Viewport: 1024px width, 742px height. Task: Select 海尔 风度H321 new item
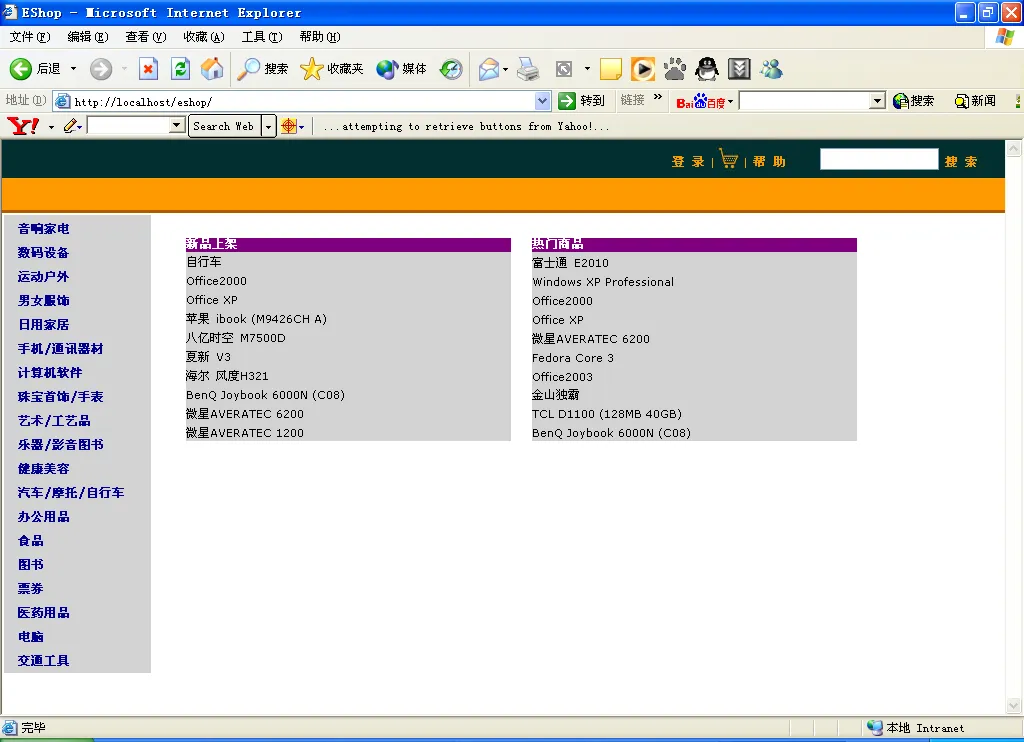pyautogui.click(x=227, y=376)
